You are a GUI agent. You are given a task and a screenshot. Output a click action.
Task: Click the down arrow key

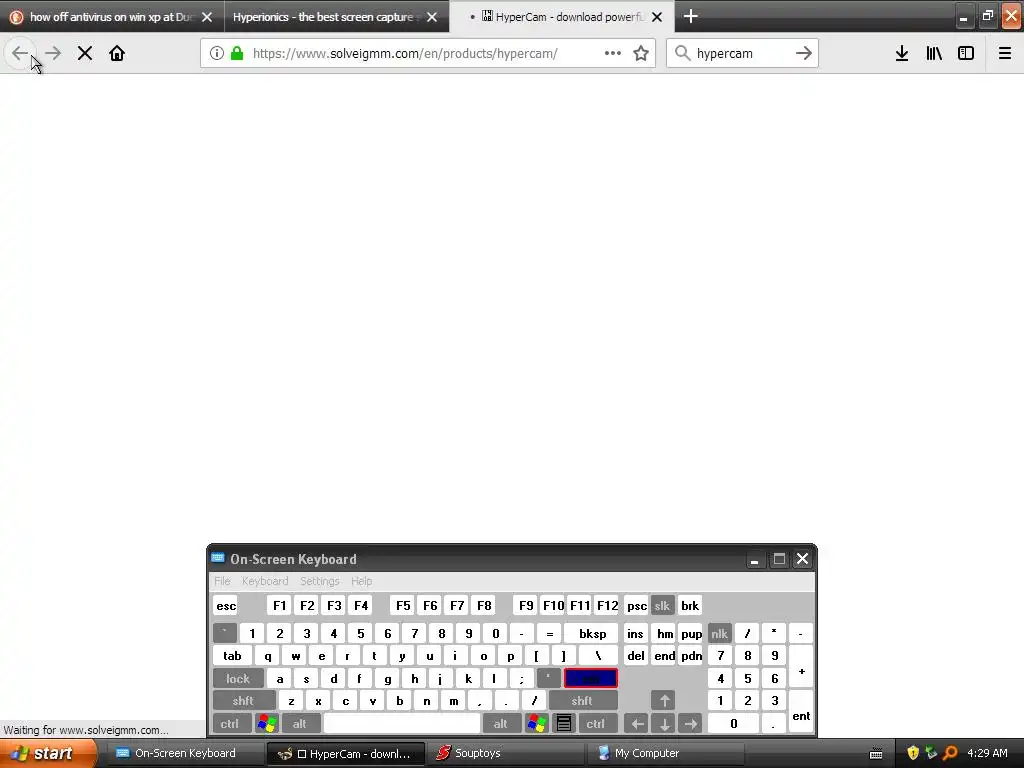click(x=664, y=724)
